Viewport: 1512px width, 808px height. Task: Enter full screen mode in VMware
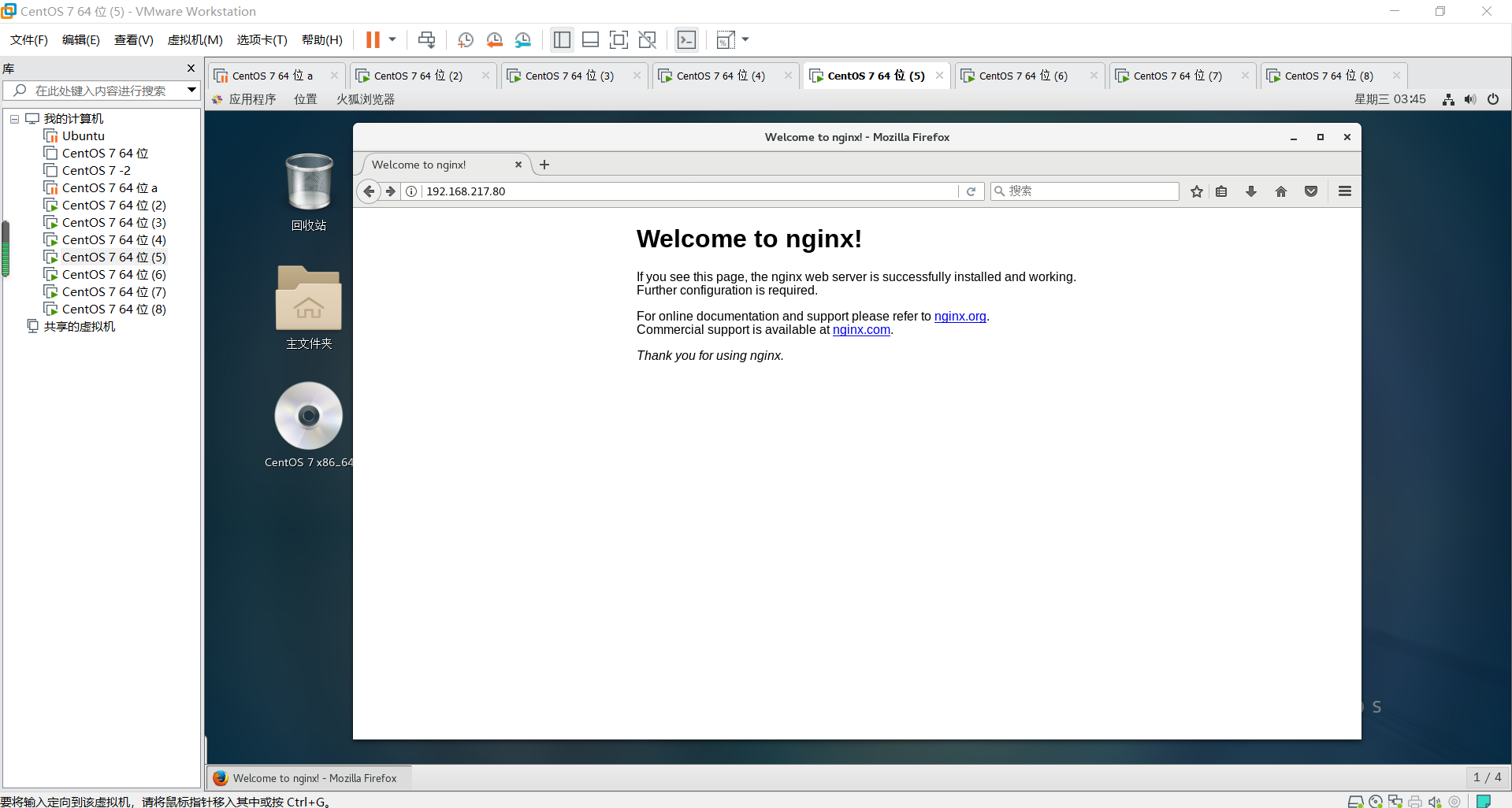coord(619,40)
